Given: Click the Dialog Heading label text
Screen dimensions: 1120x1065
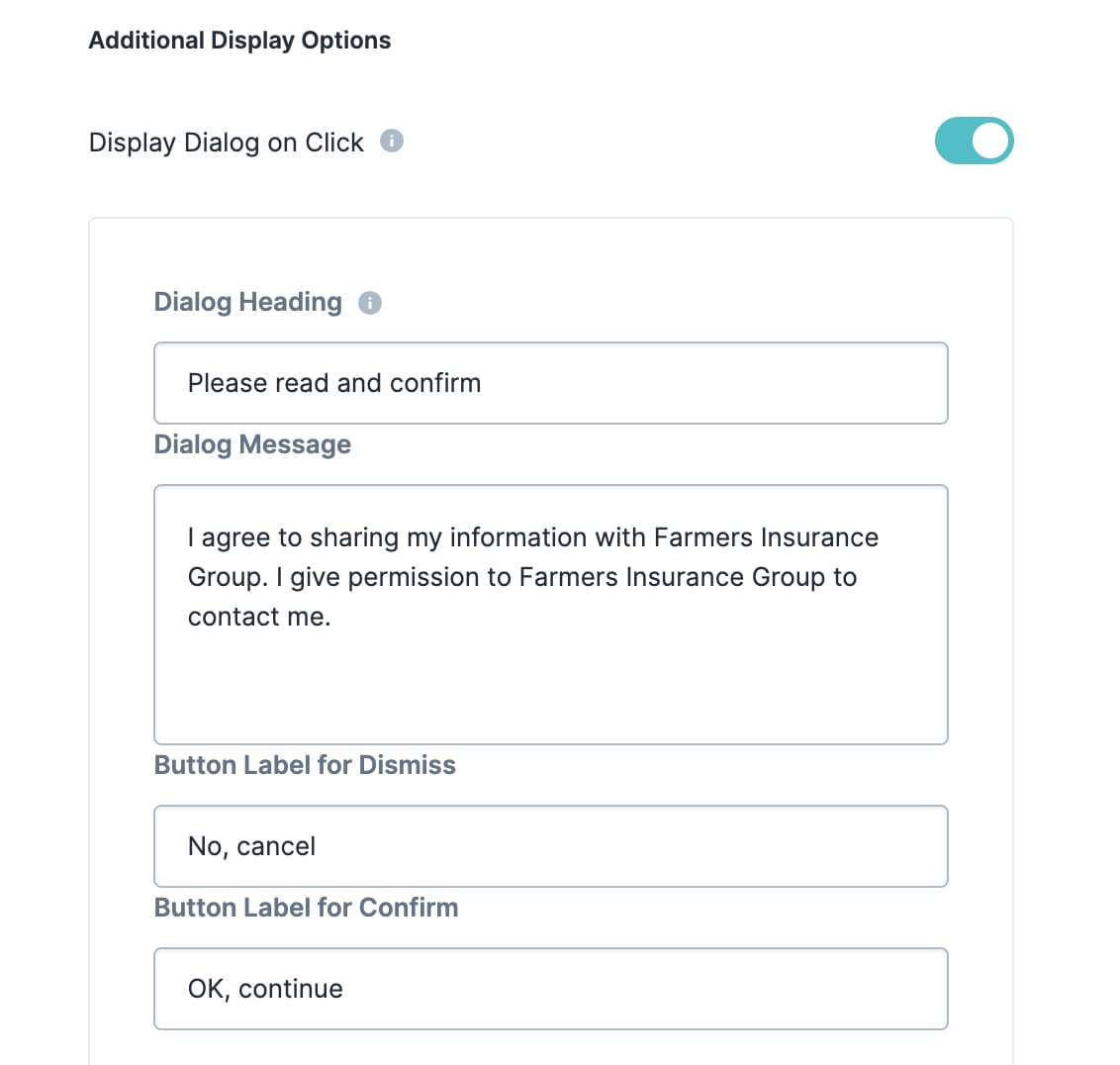Looking at the screenshot, I should (x=248, y=302).
